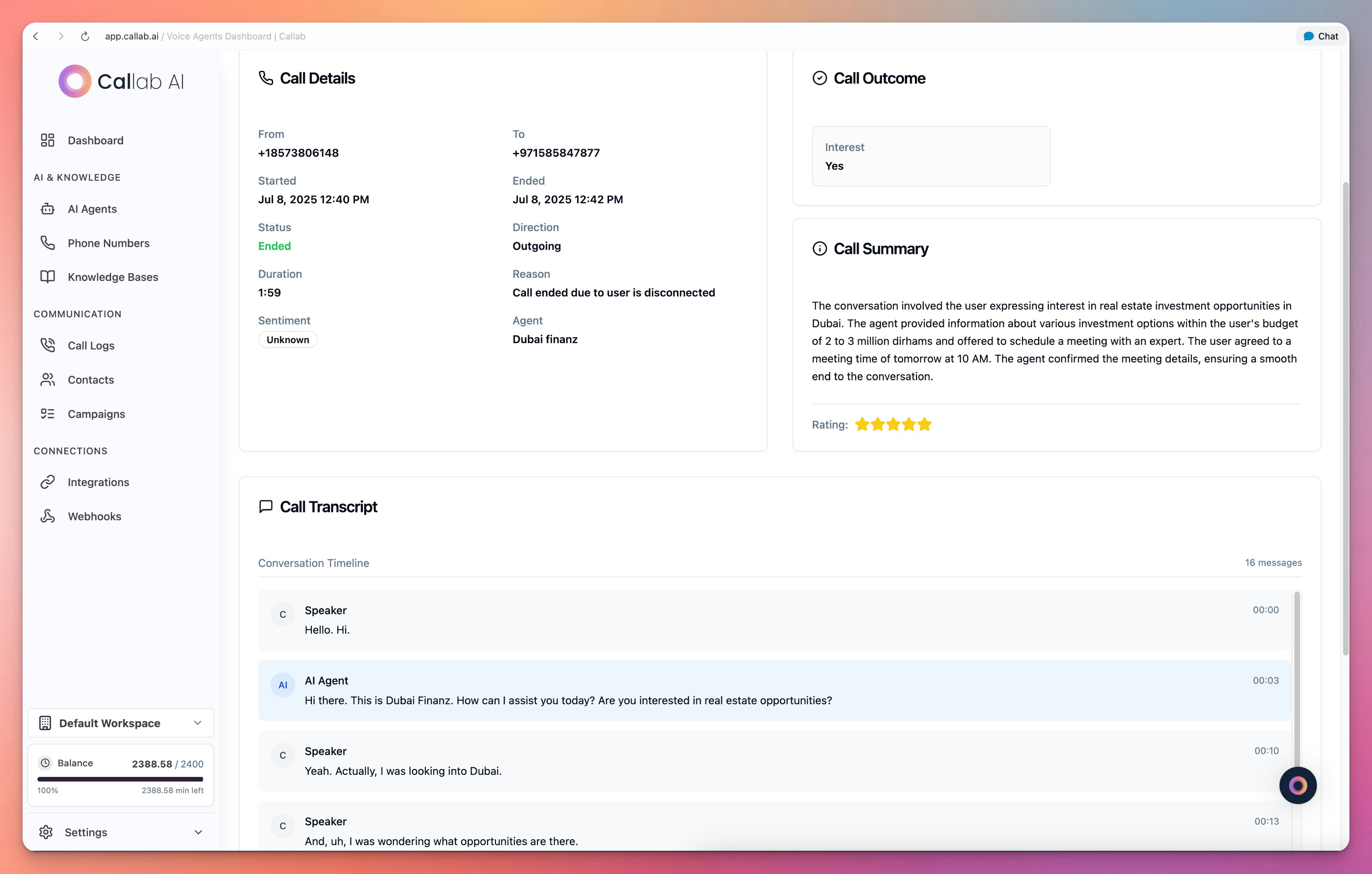1372x874 pixels.
Task: Click the Dashboard grid icon
Action: point(47,140)
